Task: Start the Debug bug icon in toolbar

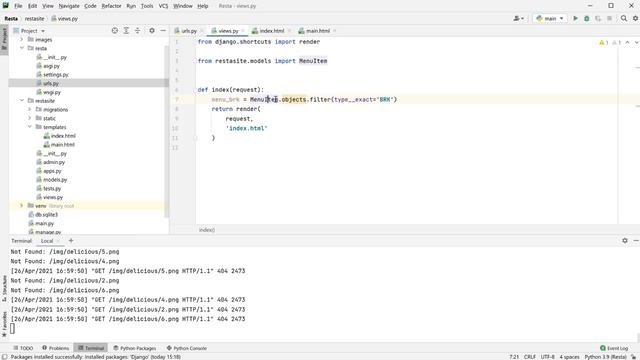Action: pos(587,18)
